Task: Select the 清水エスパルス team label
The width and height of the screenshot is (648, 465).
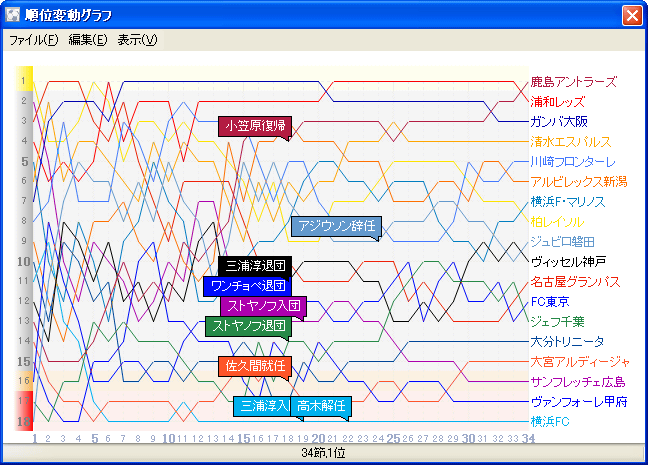Action: point(571,142)
